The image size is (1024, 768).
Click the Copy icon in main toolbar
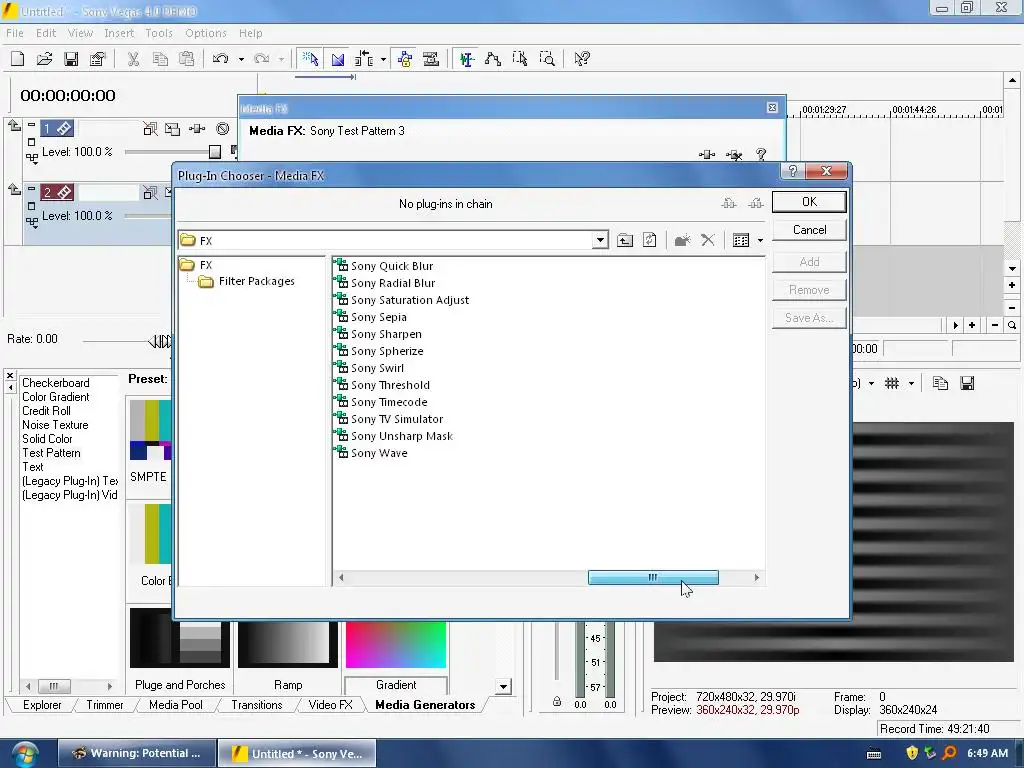[x=160, y=59]
